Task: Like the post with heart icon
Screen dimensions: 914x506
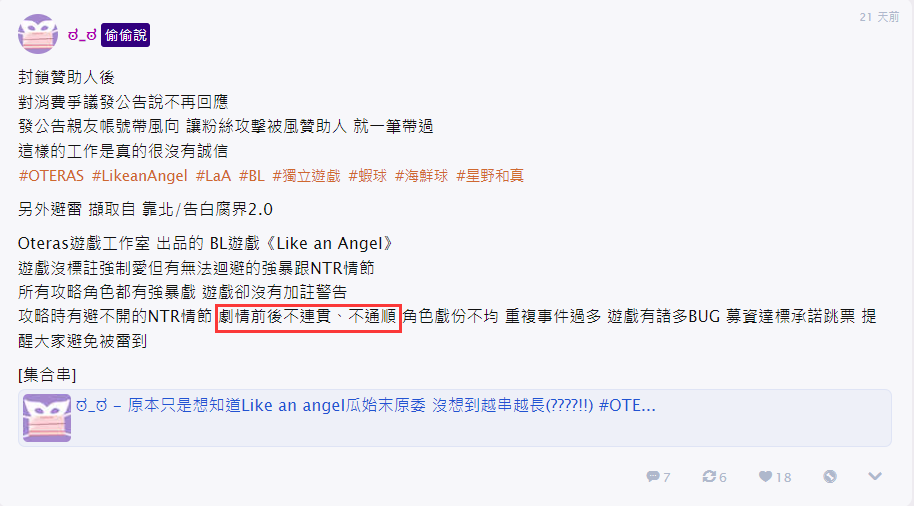Action: pos(765,477)
